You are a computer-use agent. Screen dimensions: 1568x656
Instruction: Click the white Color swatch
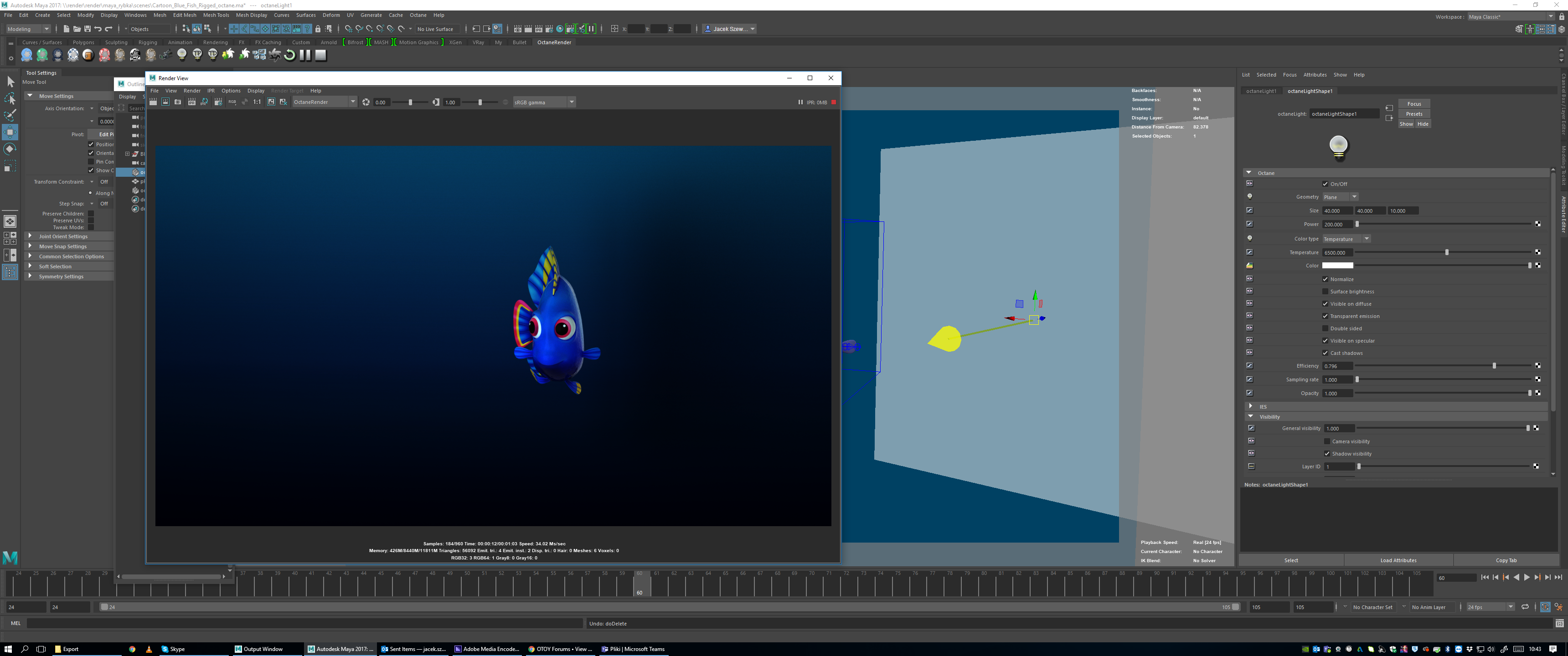[1337, 266]
